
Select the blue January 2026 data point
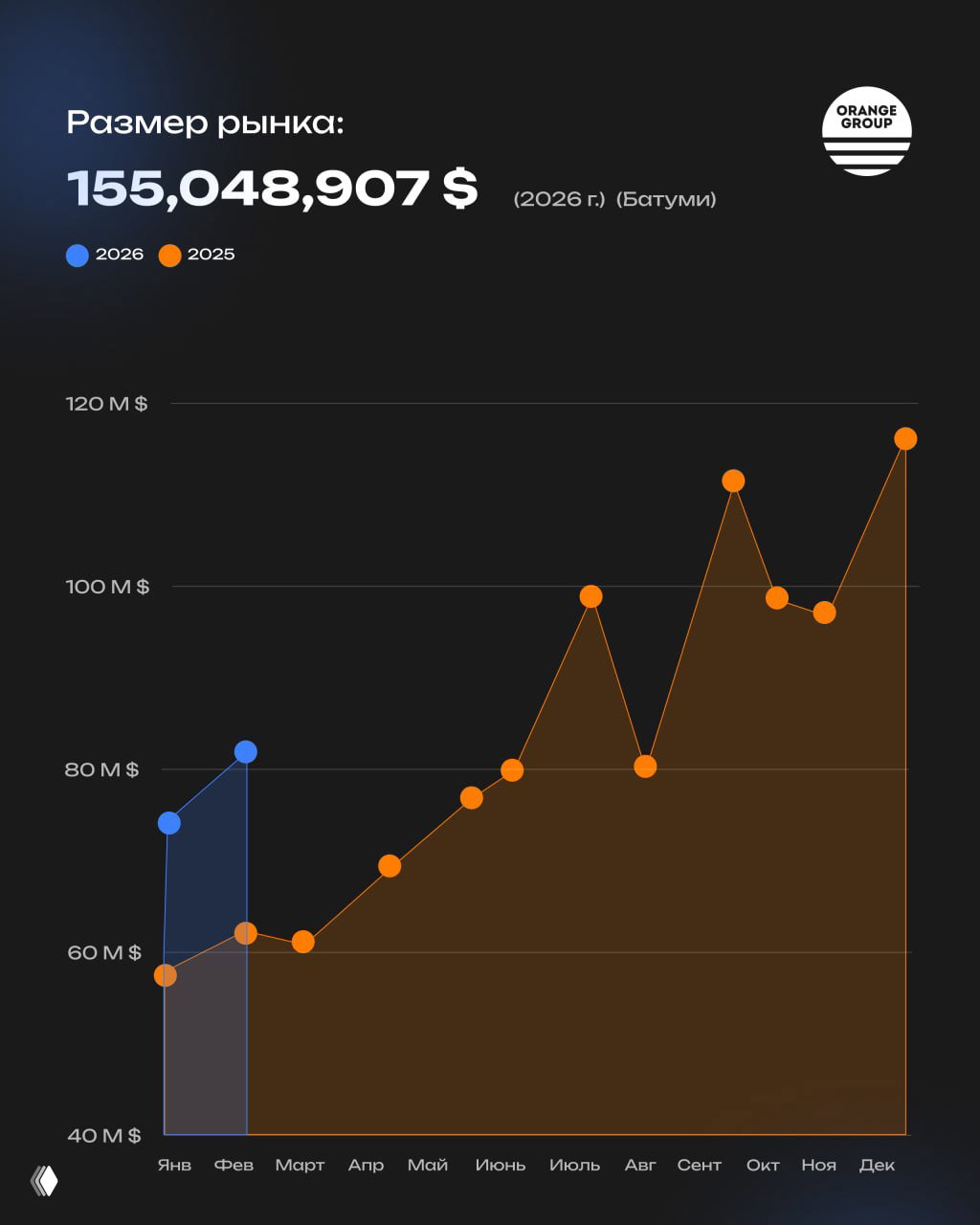point(169,823)
